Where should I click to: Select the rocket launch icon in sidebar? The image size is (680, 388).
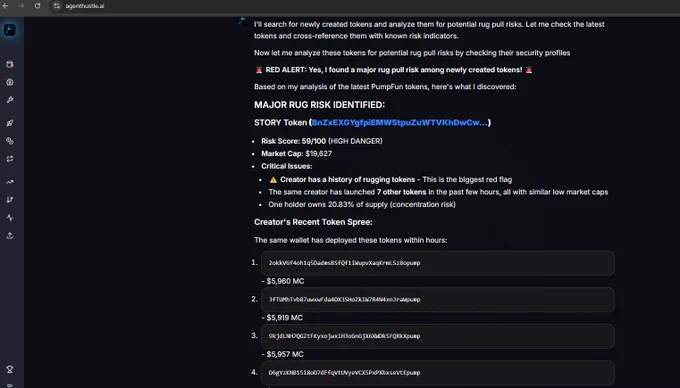coord(10,123)
